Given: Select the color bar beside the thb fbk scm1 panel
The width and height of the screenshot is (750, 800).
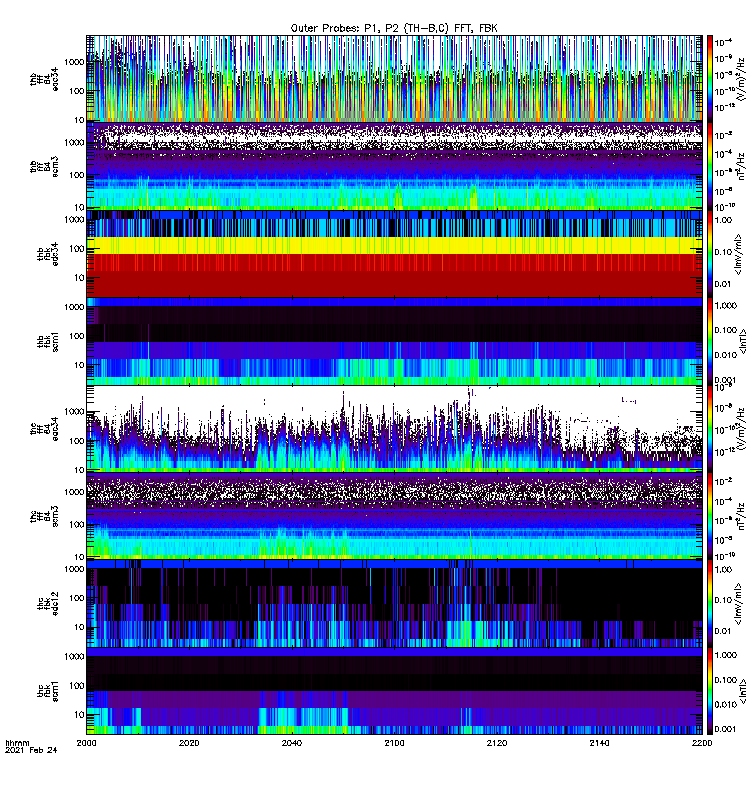Looking at the screenshot, I should 709,341.
